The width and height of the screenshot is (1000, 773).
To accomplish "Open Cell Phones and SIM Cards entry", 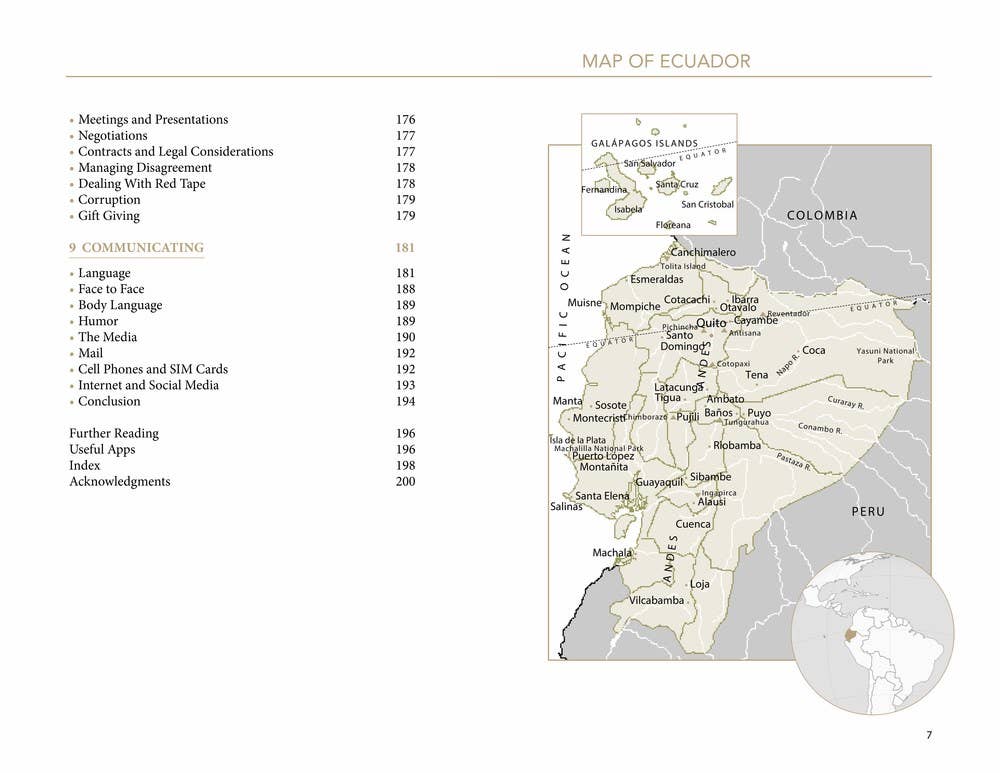I will [x=242, y=369].
